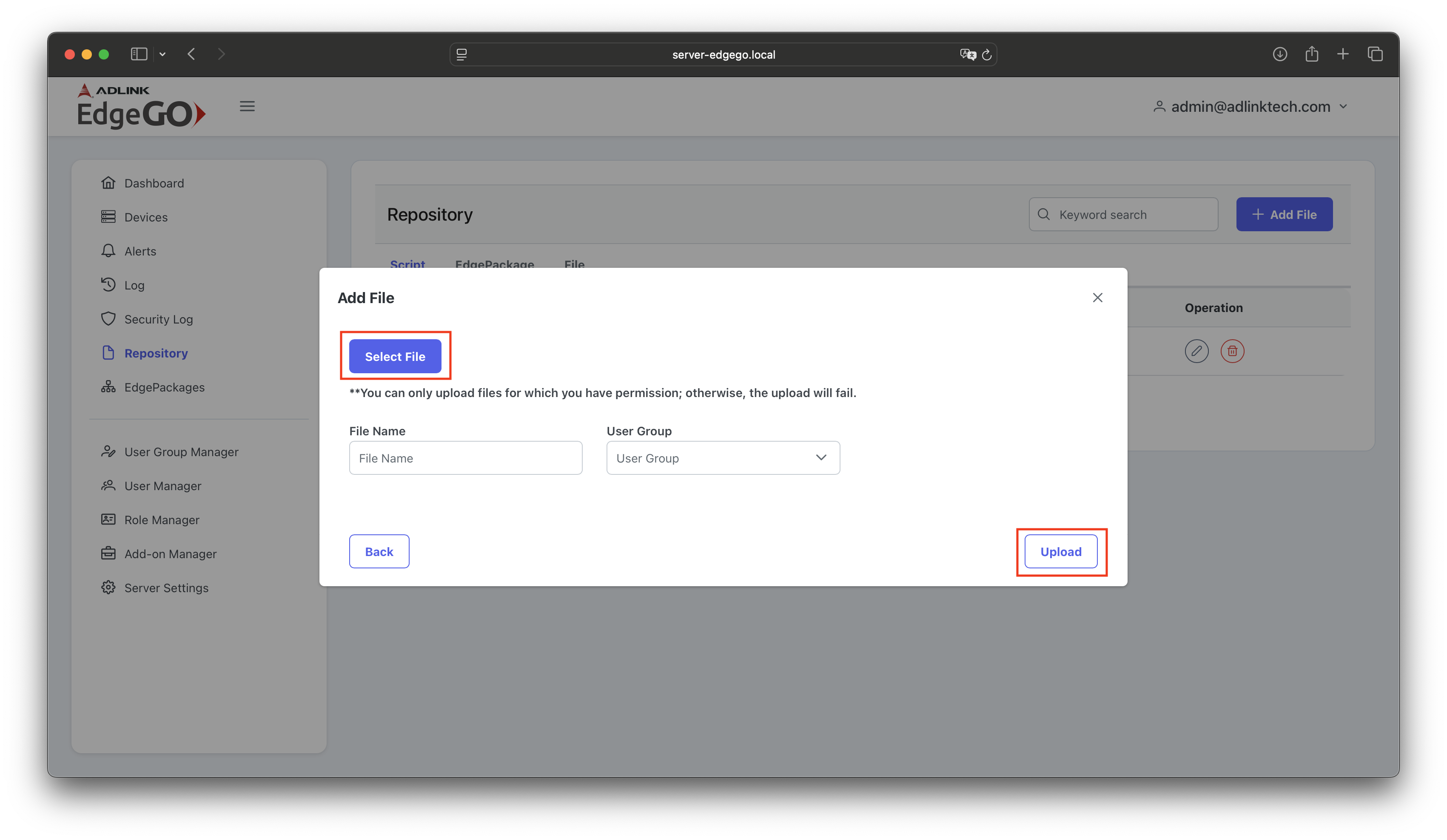The width and height of the screenshot is (1447, 840).
Task: Click the pencil edit icon
Action: tap(1196, 351)
